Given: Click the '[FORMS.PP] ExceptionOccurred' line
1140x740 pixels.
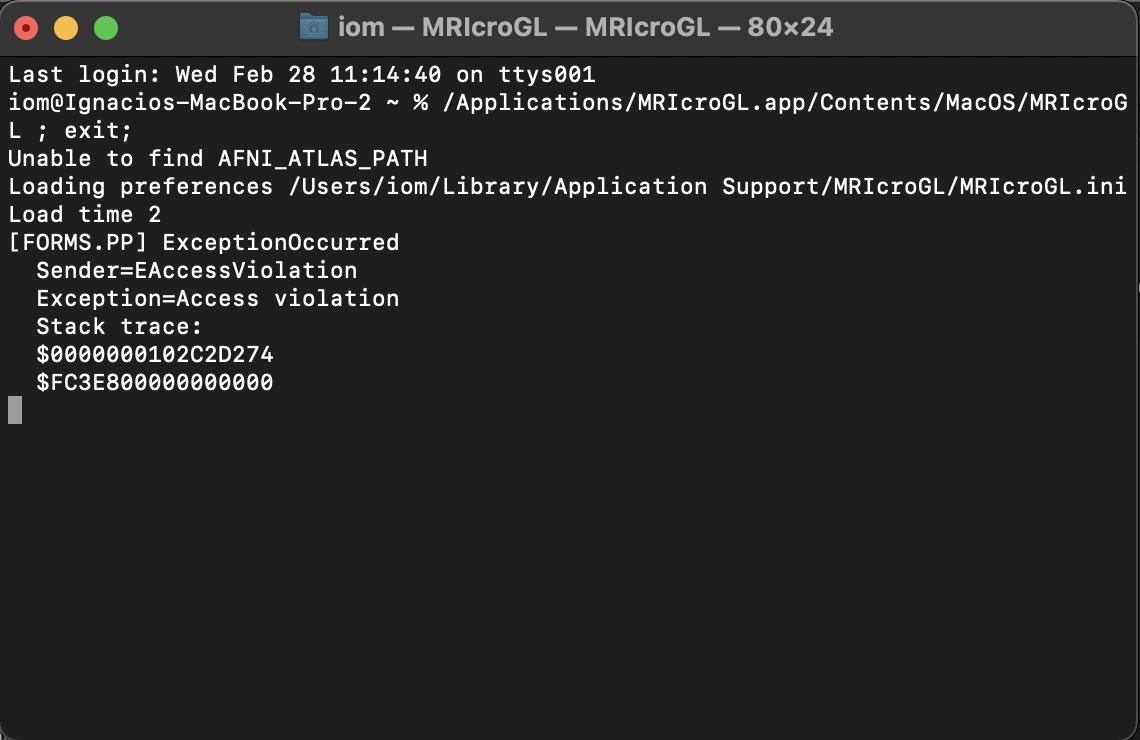Looking at the screenshot, I should click(204, 243).
